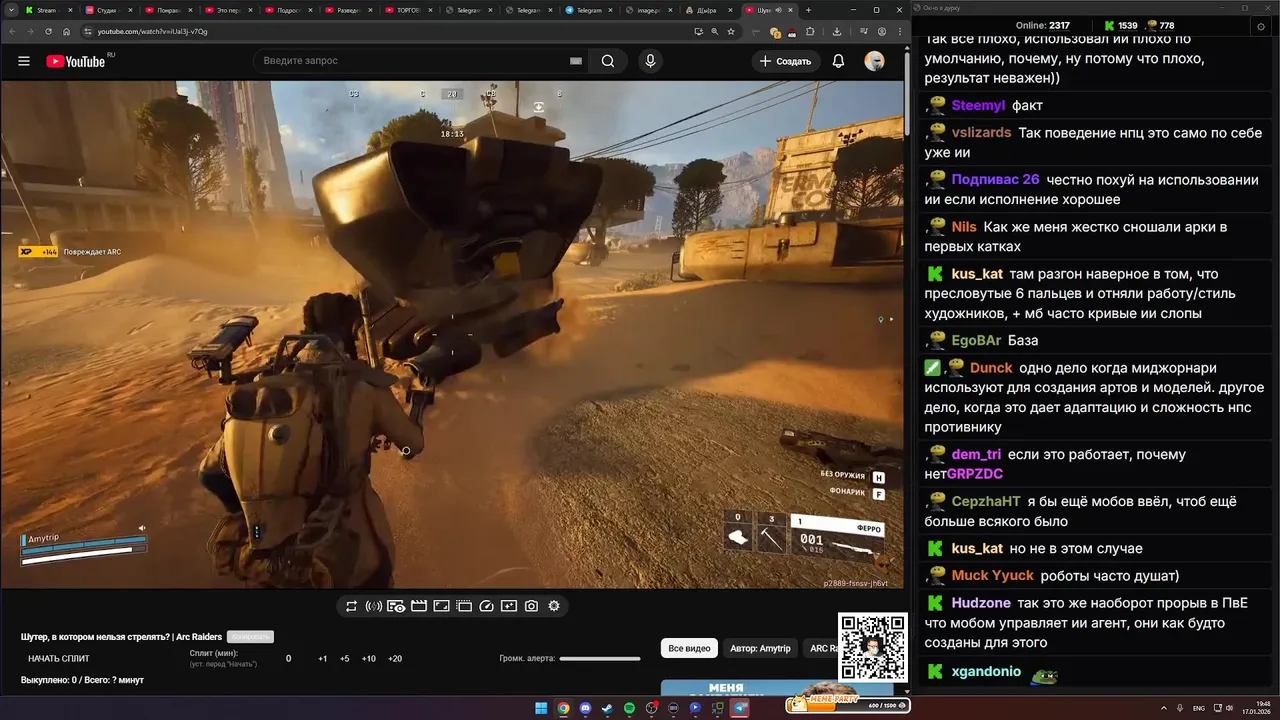The height and width of the screenshot is (720, 1280).
Task: Open Steam from the taskbar
Action: click(x=607, y=708)
